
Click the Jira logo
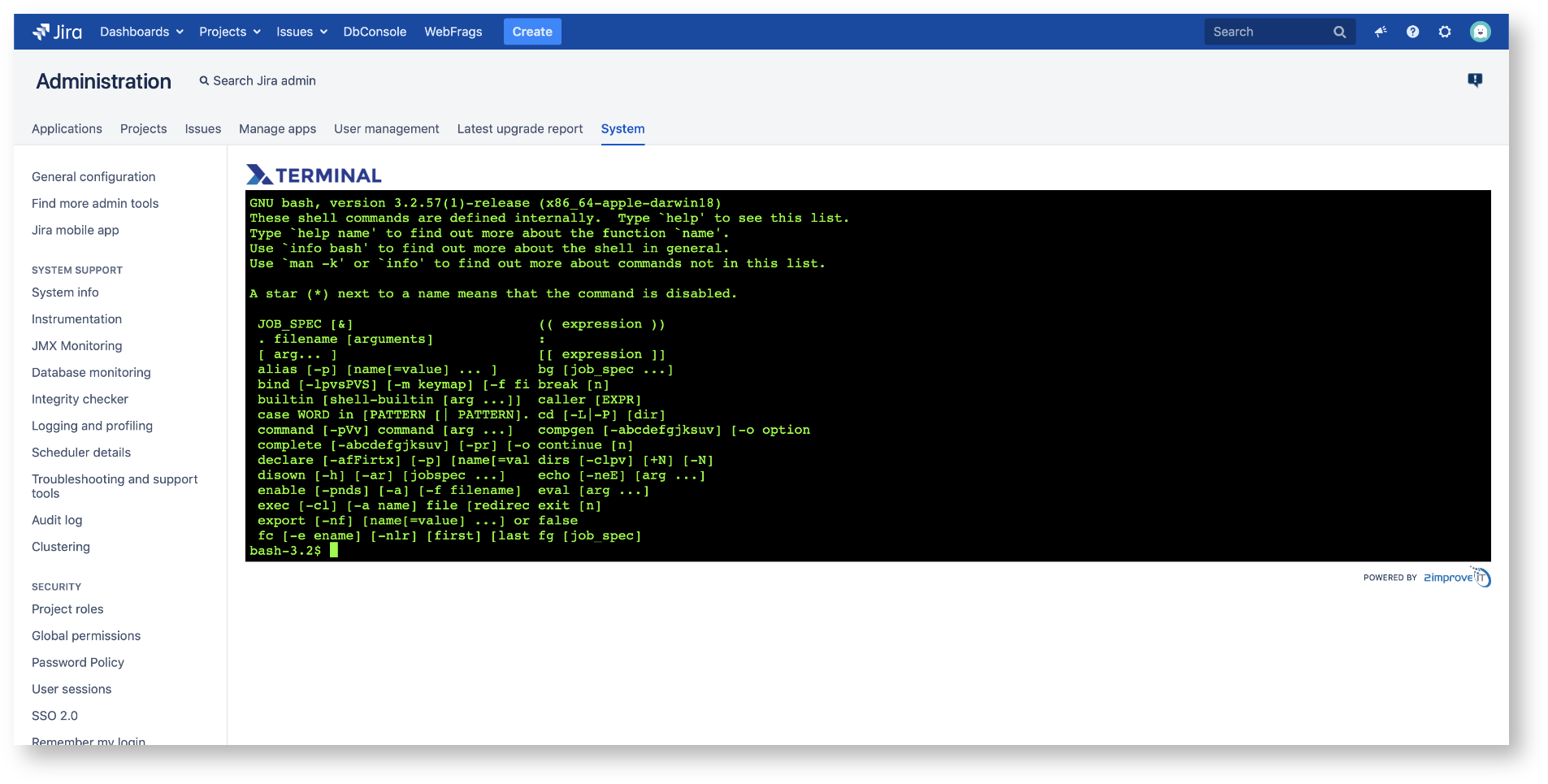click(57, 32)
